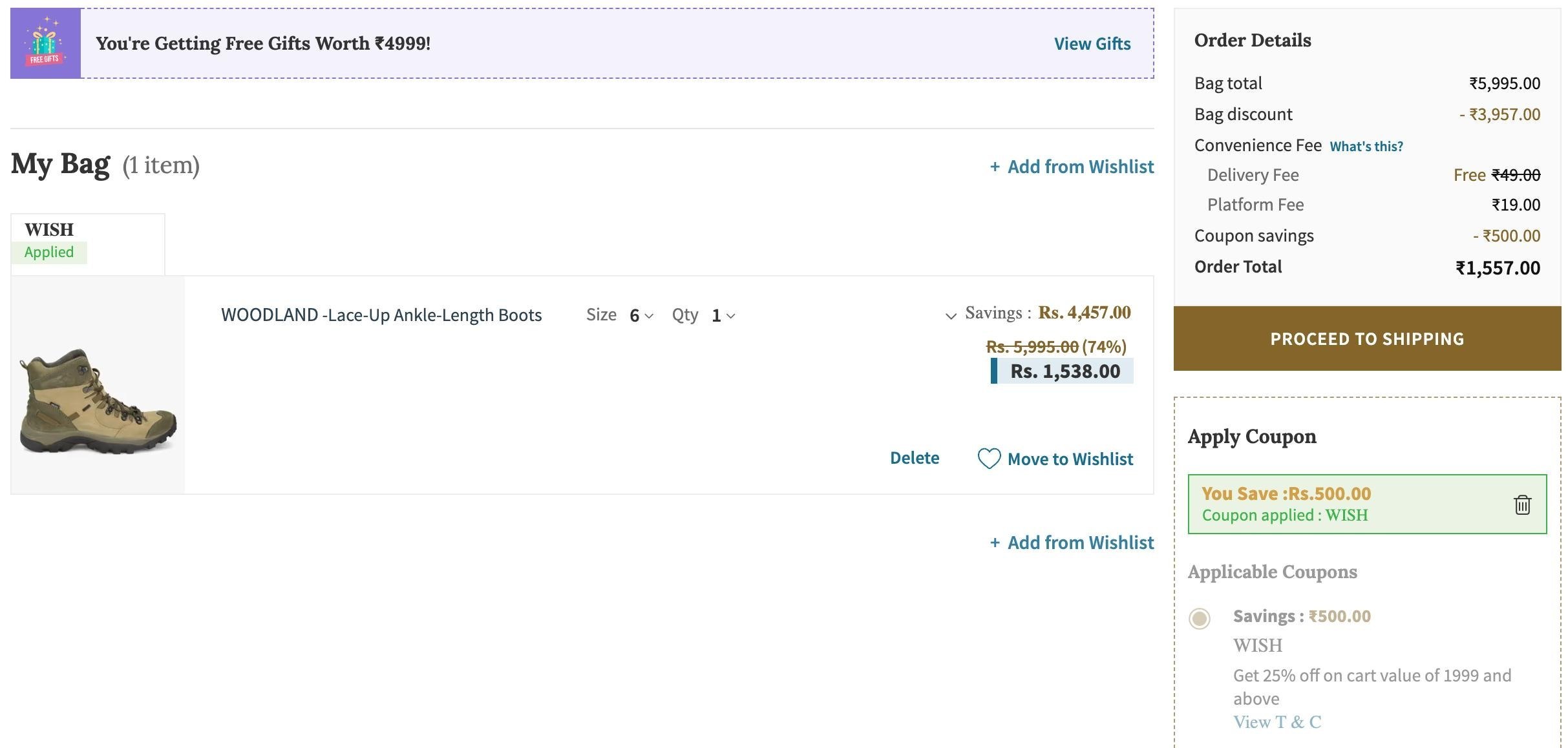Image resolution: width=1568 pixels, height=748 pixels.
Task: Click Get 25% off coupon description
Action: pos(1372,687)
